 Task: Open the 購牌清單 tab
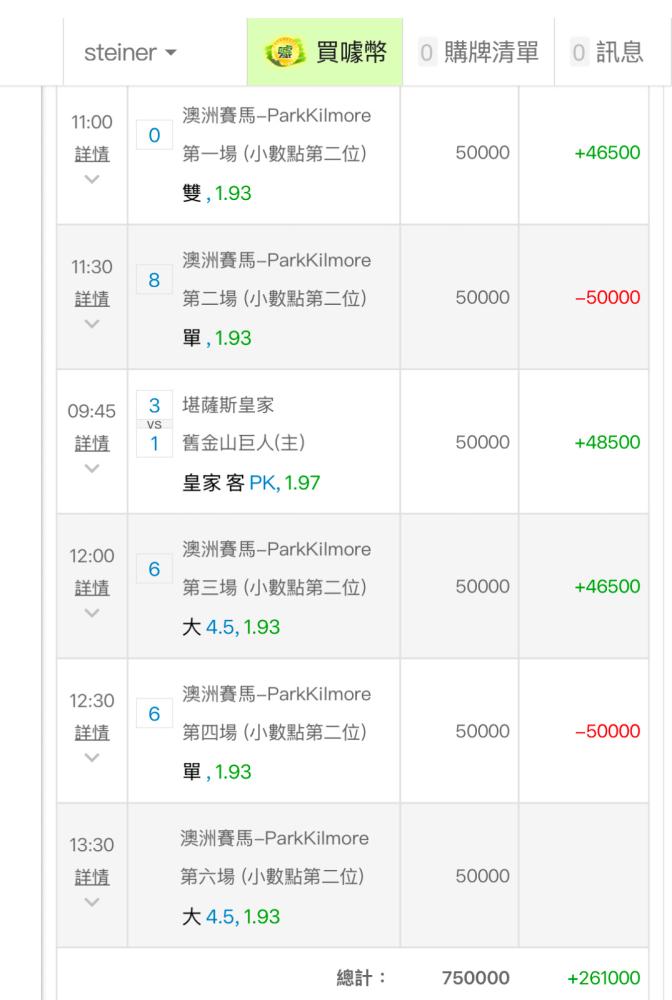click(477, 52)
